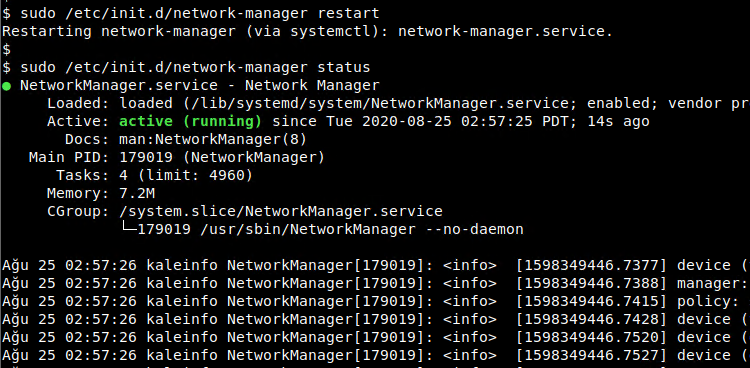Image resolution: width=750 pixels, height=368 pixels.
Task: Click the CGroup path /system.slice/NetworkManager.service
Action: 281,211
